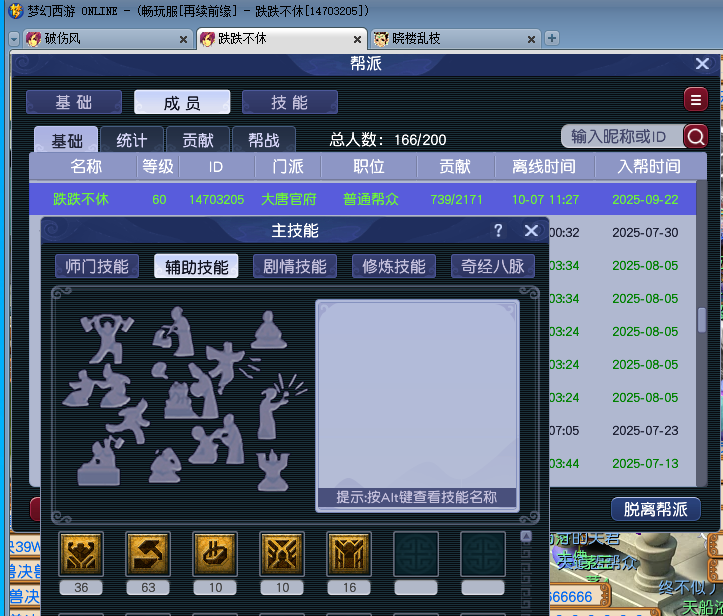Sort by 职位 column header
Image resolution: width=723 pixels, height=616 pixels.
point(369,166)
